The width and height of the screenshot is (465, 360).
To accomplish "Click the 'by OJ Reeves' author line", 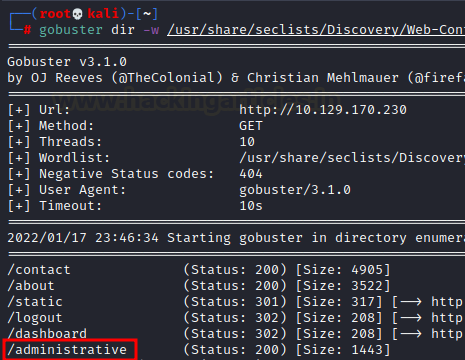I will tap(236, 78).
